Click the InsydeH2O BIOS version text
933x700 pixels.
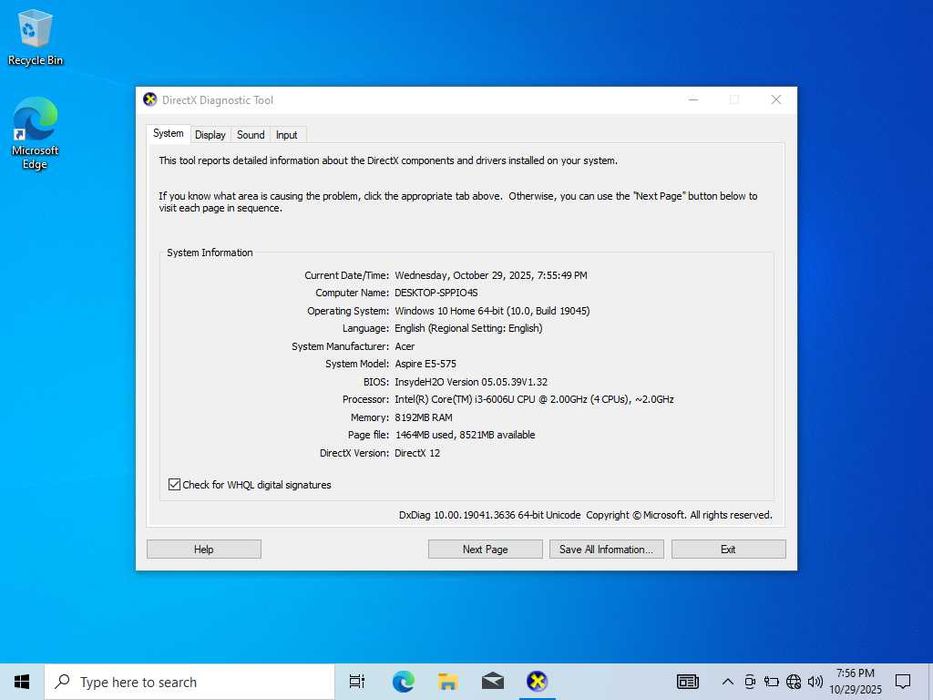(471, 382)
